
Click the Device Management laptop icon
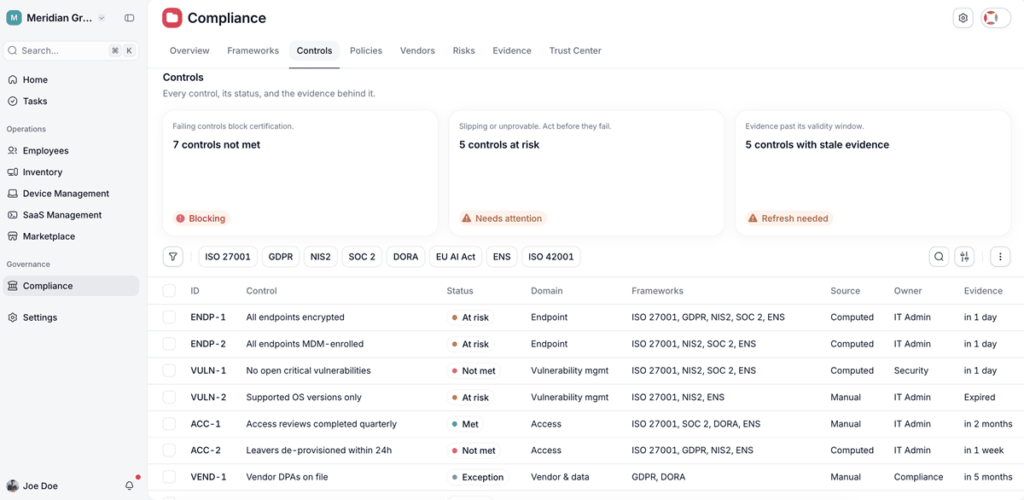click(12, 194)
